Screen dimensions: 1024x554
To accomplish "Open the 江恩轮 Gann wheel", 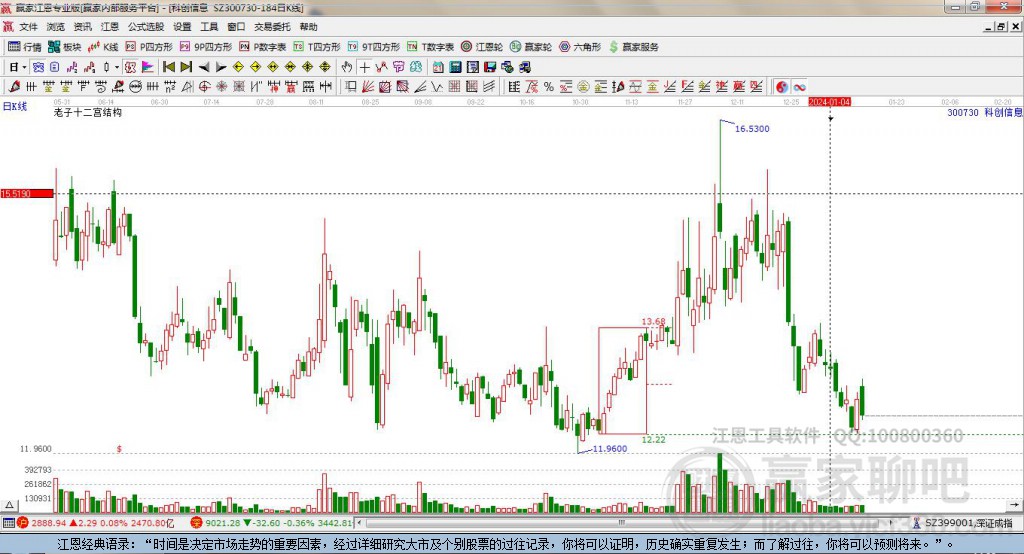I will coord(482,46).
